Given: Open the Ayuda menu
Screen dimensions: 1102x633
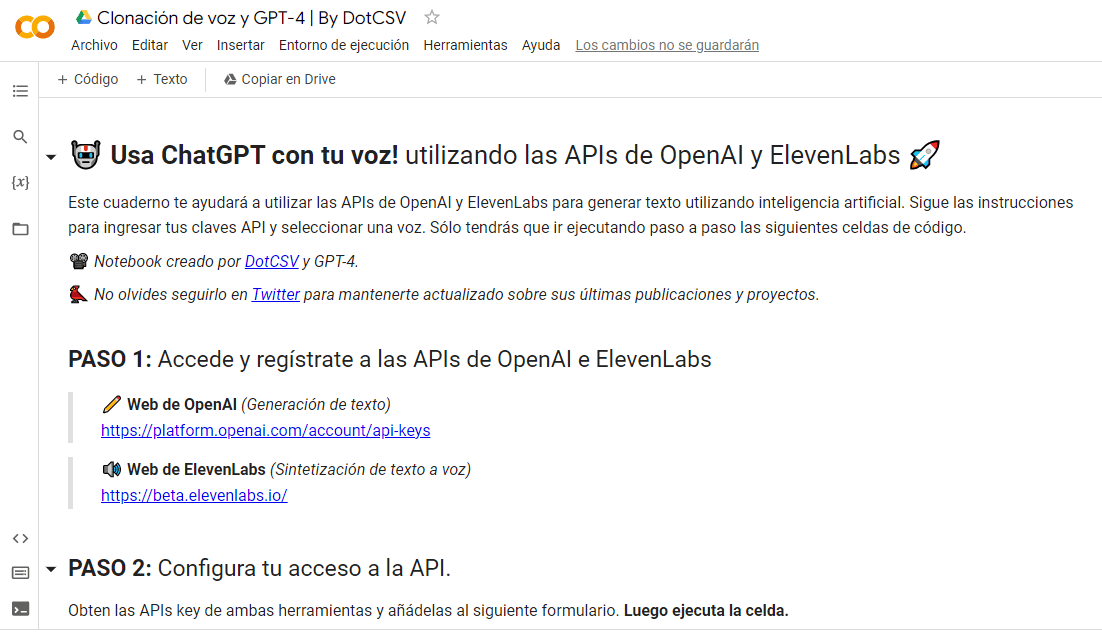Looking at the screenshot, I should pos(540,45).
